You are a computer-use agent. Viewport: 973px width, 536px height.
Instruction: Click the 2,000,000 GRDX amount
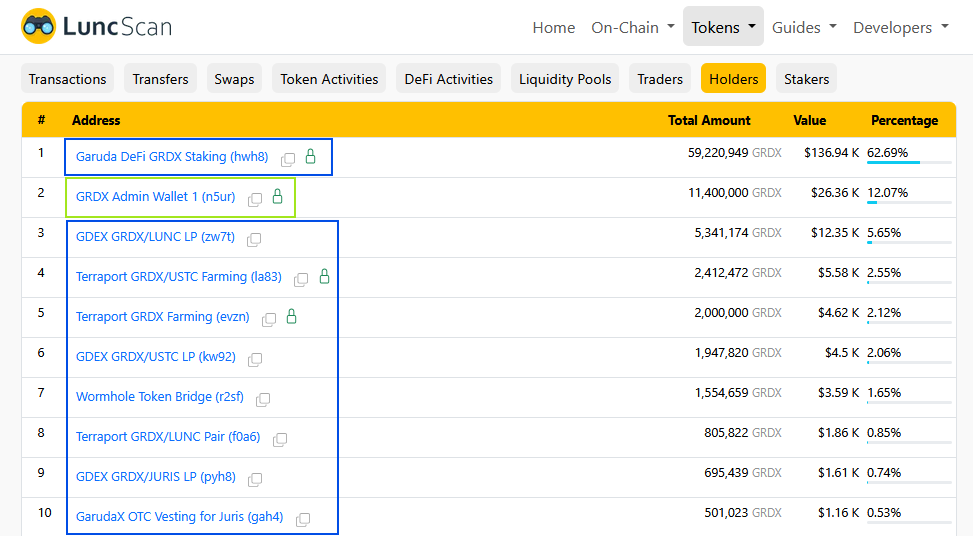tap(738, 313)
